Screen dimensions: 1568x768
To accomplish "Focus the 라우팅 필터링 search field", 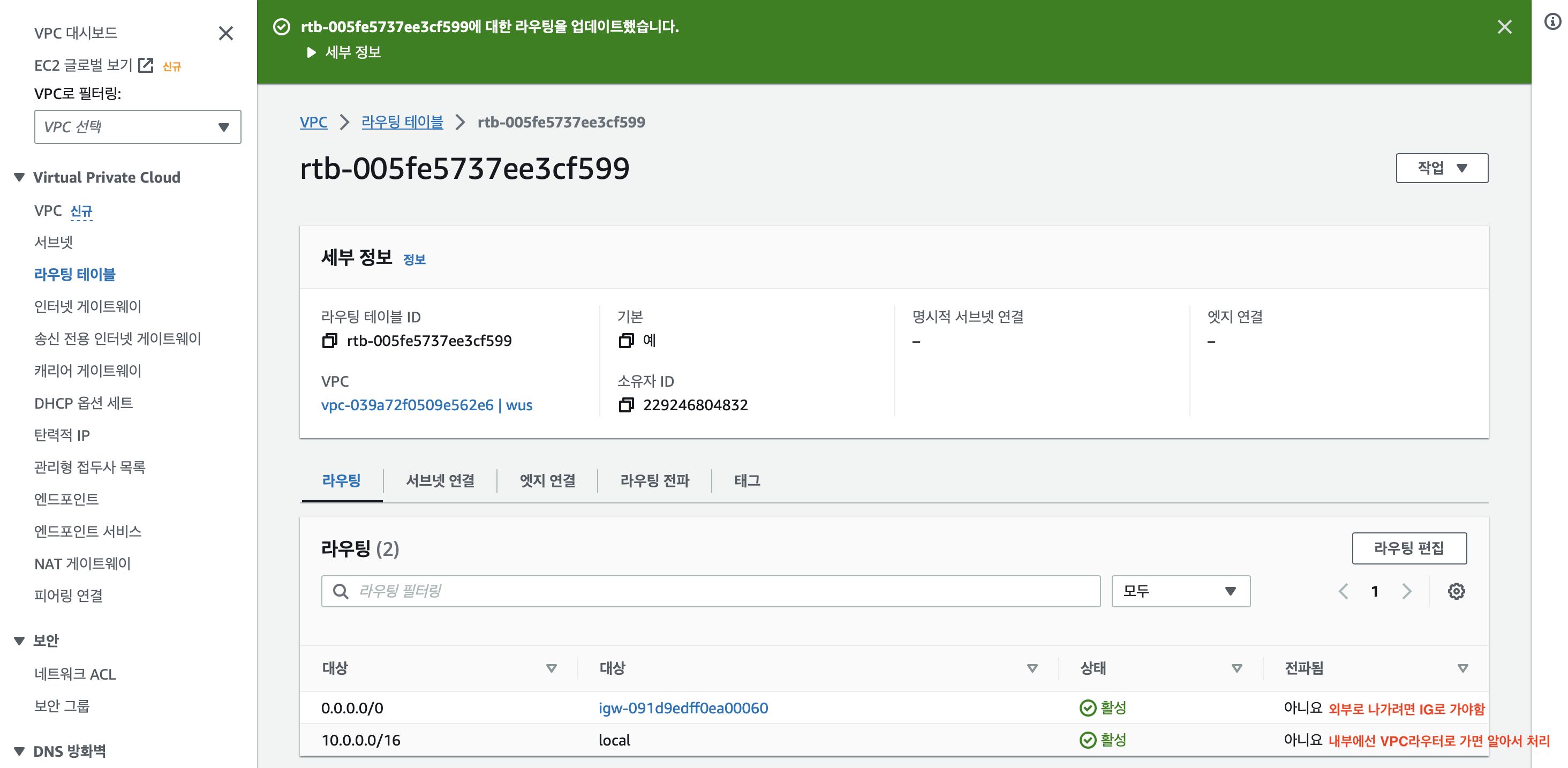I will (710, 591).
